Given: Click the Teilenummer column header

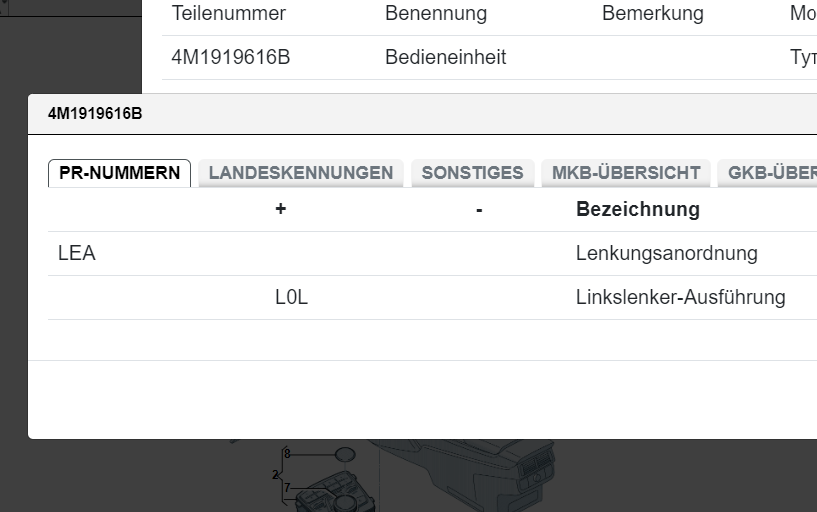Looking at the screenshot, I should point(229,13).
